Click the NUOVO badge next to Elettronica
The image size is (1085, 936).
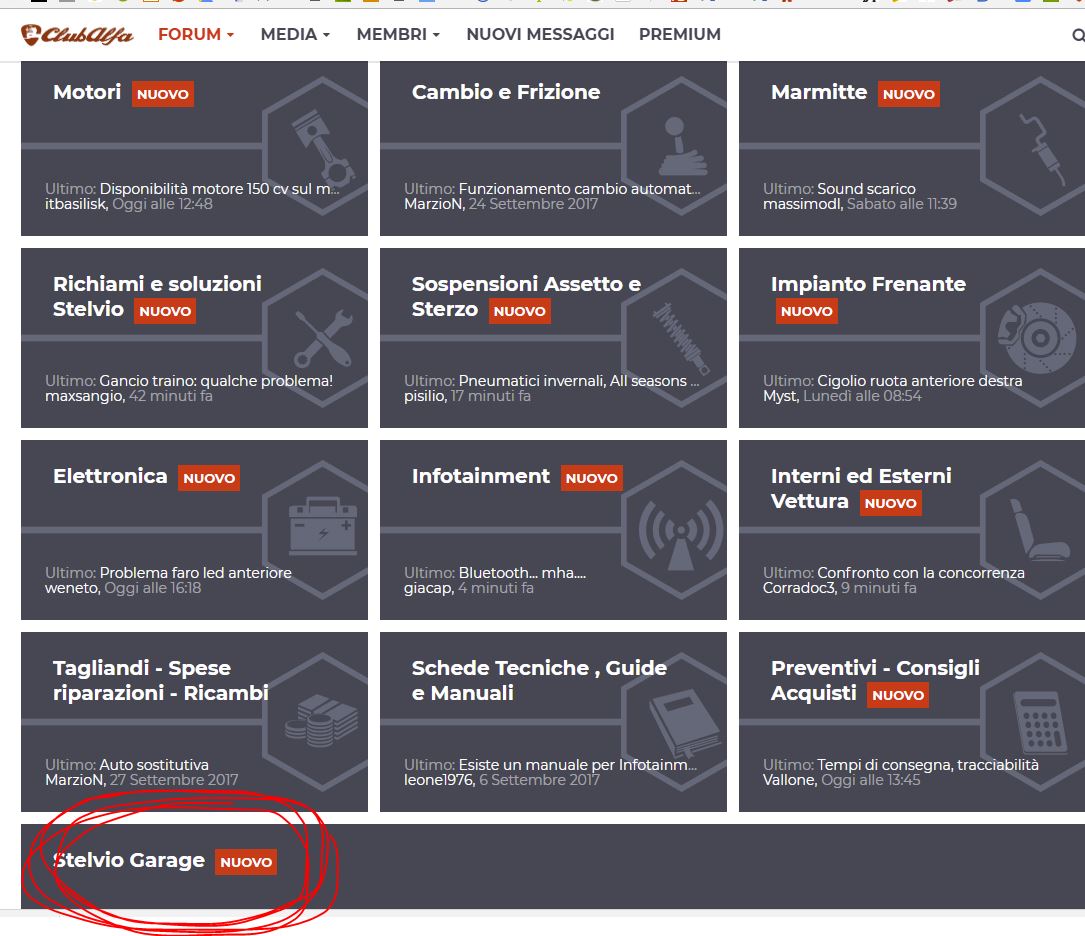tap(209, 478)
